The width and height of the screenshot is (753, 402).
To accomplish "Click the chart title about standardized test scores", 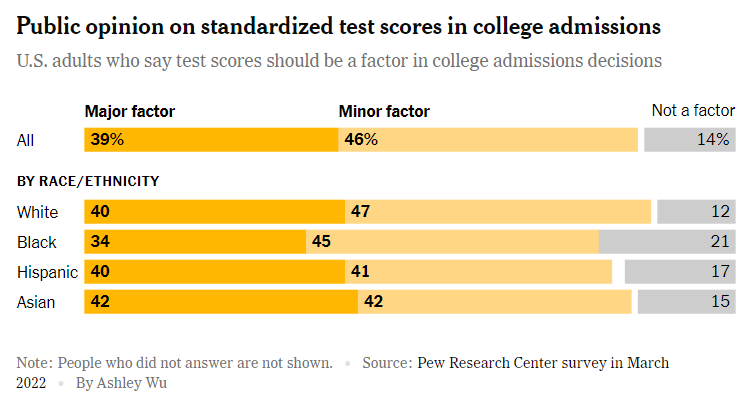I will tap(339, 26).
